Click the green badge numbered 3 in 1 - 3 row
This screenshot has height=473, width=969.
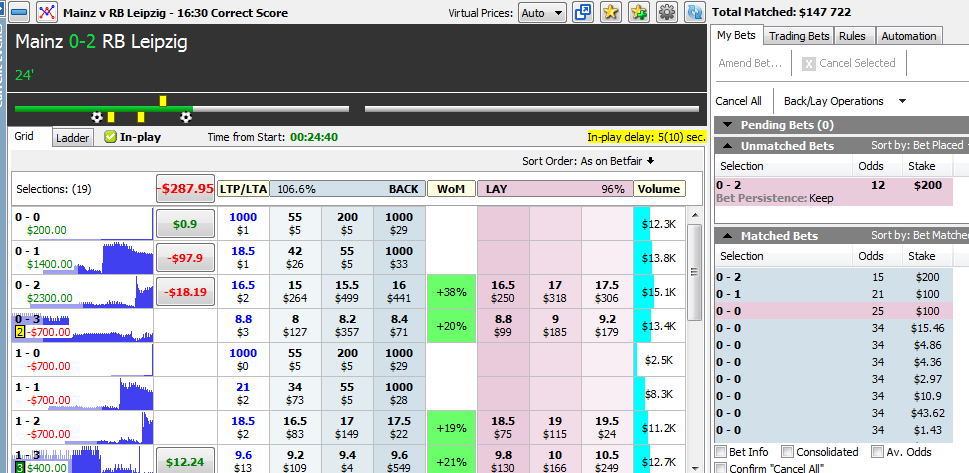(x=19, y=467)
